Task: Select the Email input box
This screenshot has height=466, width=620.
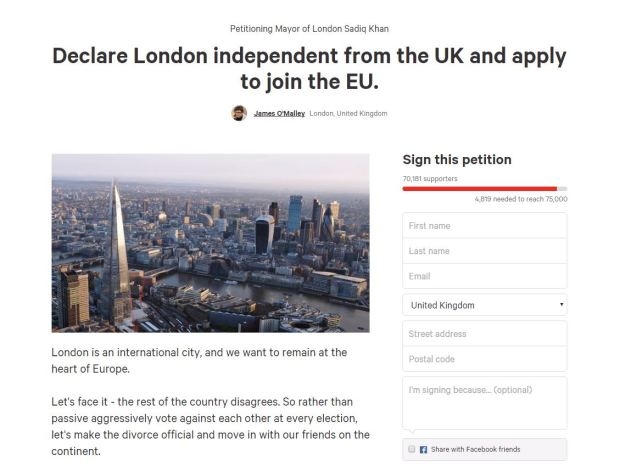Action: (x=484, y=276)
